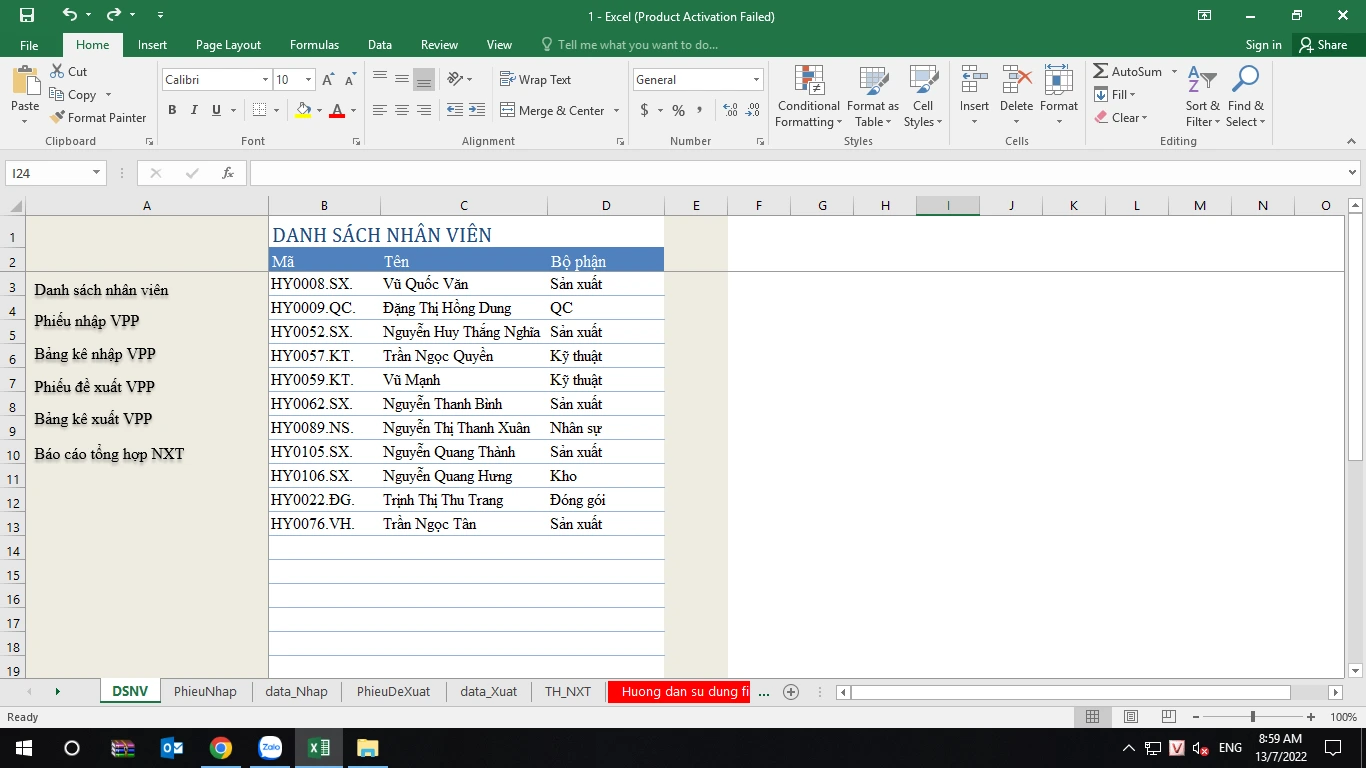Image resolution: width=1366 pixels, height=768 pixels.
Task: Click the Insert Function fx icon
Action: click(228, 173)
